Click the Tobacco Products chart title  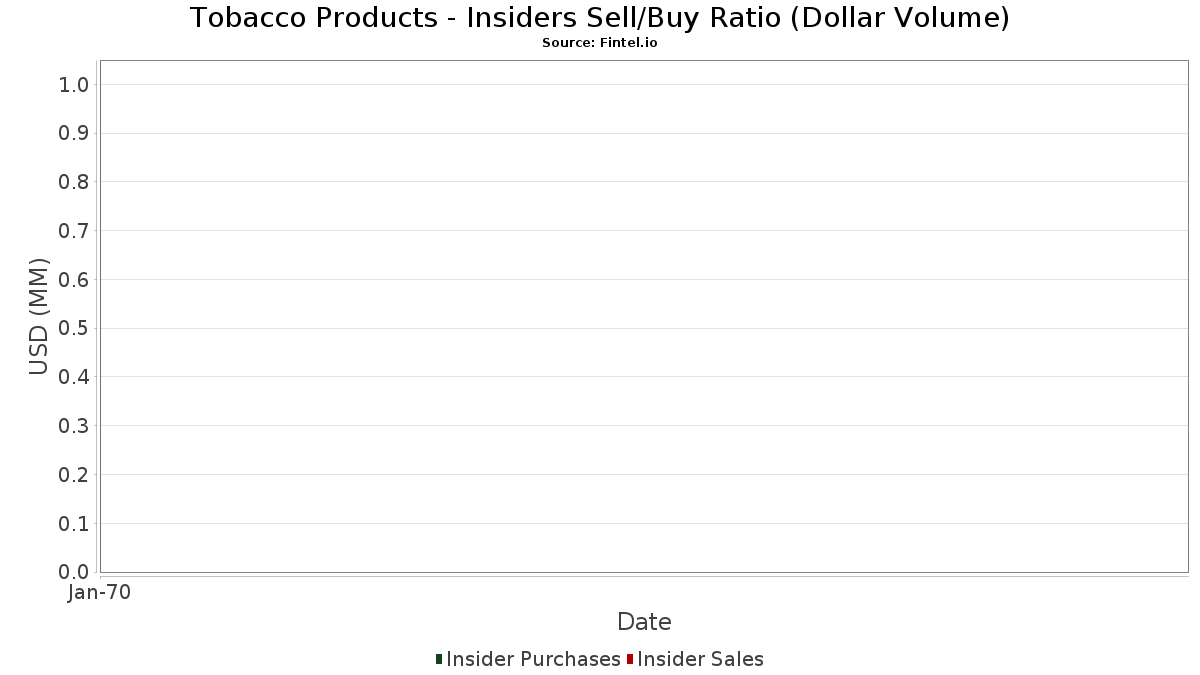click(600, 18)
